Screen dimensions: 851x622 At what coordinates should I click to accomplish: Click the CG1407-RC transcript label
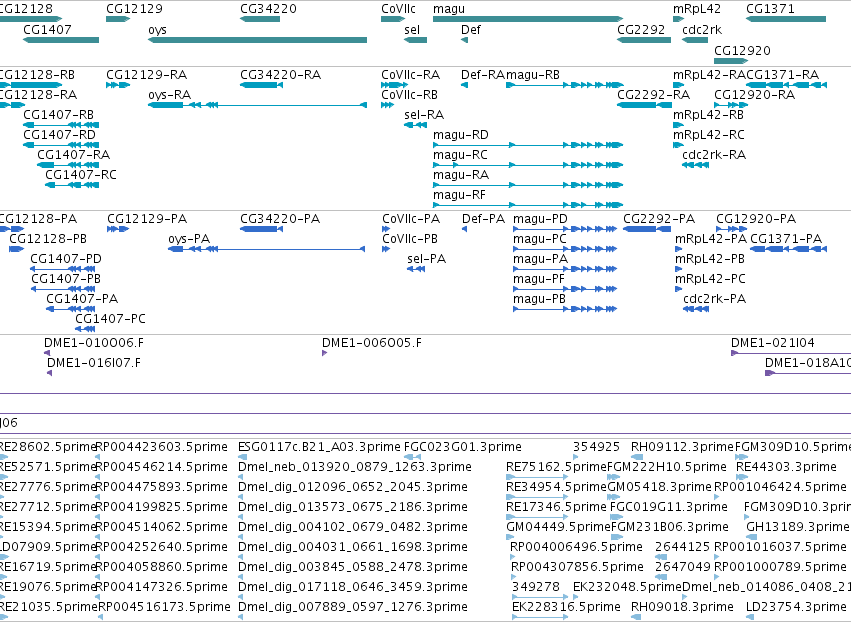[x=81, y=175]
